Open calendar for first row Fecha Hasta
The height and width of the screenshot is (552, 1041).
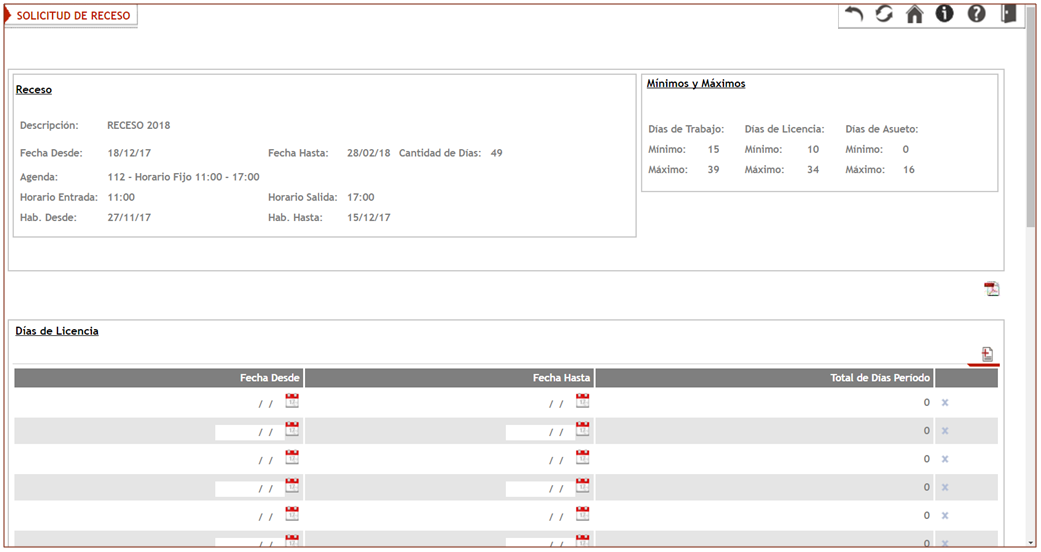[x=583, y=401]
